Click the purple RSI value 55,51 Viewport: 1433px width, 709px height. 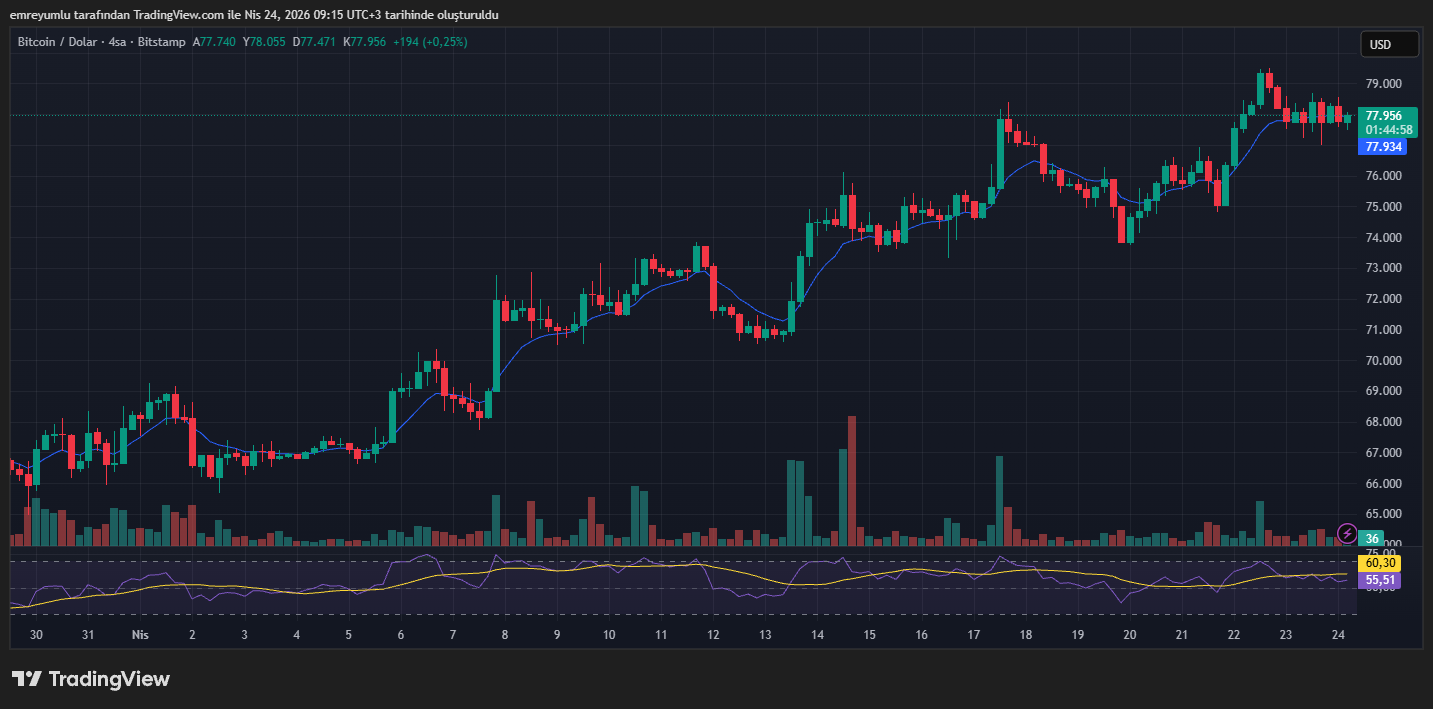[x=1379, y=580]
